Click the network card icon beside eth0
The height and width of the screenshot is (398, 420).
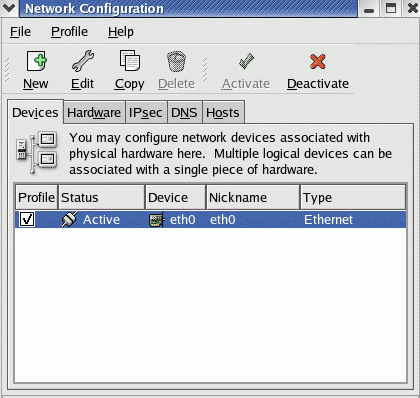click(x=156, y=220)
